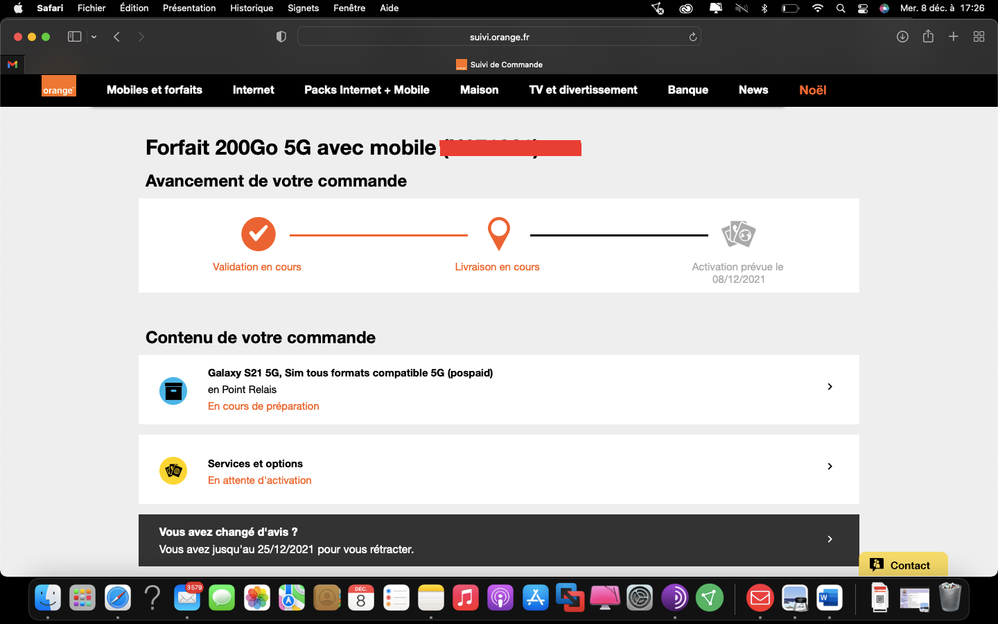Open new tab with plus icon

[953, 37]
